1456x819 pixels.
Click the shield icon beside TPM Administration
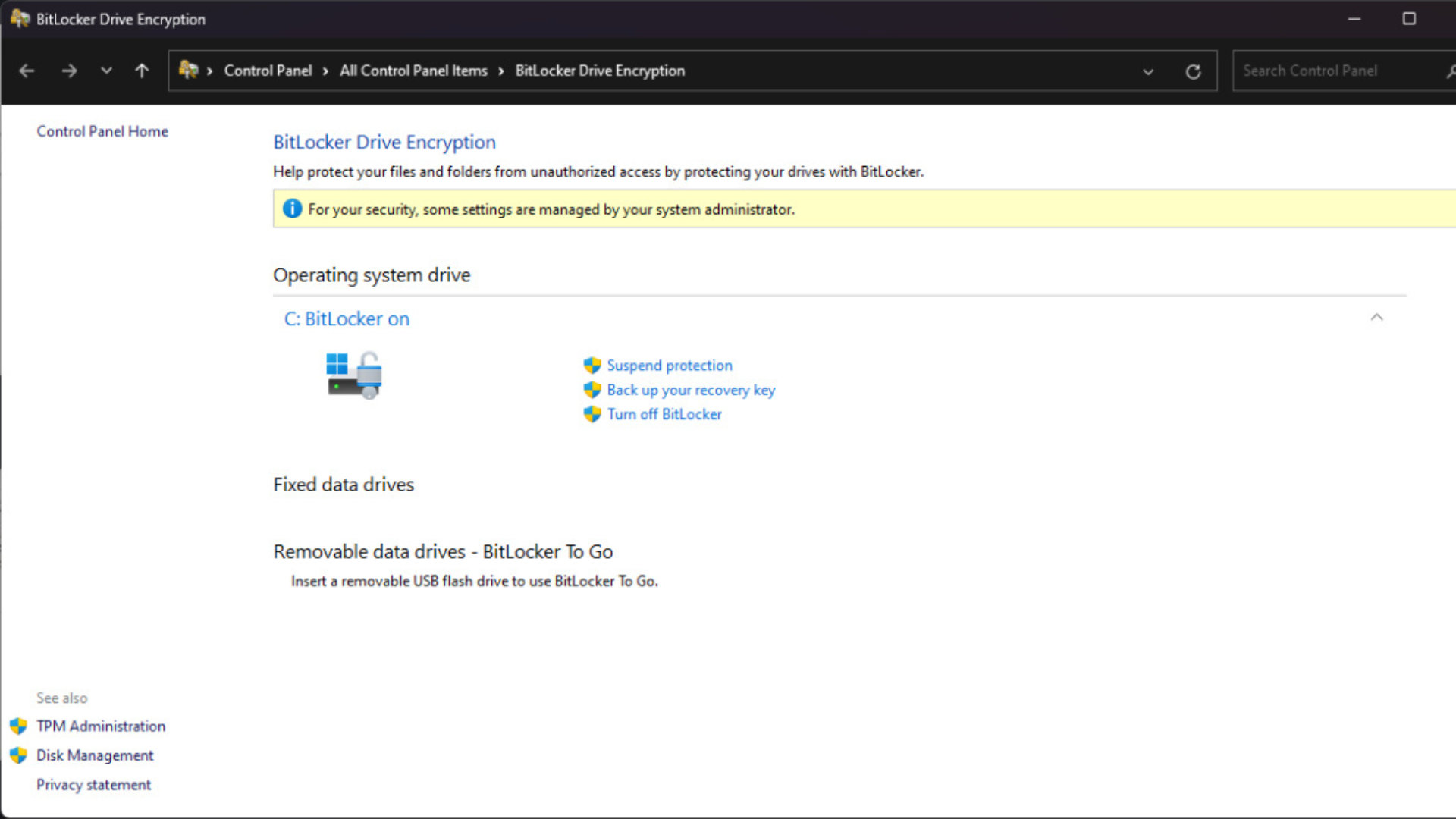pyautogui.click(x=19, y=726)
